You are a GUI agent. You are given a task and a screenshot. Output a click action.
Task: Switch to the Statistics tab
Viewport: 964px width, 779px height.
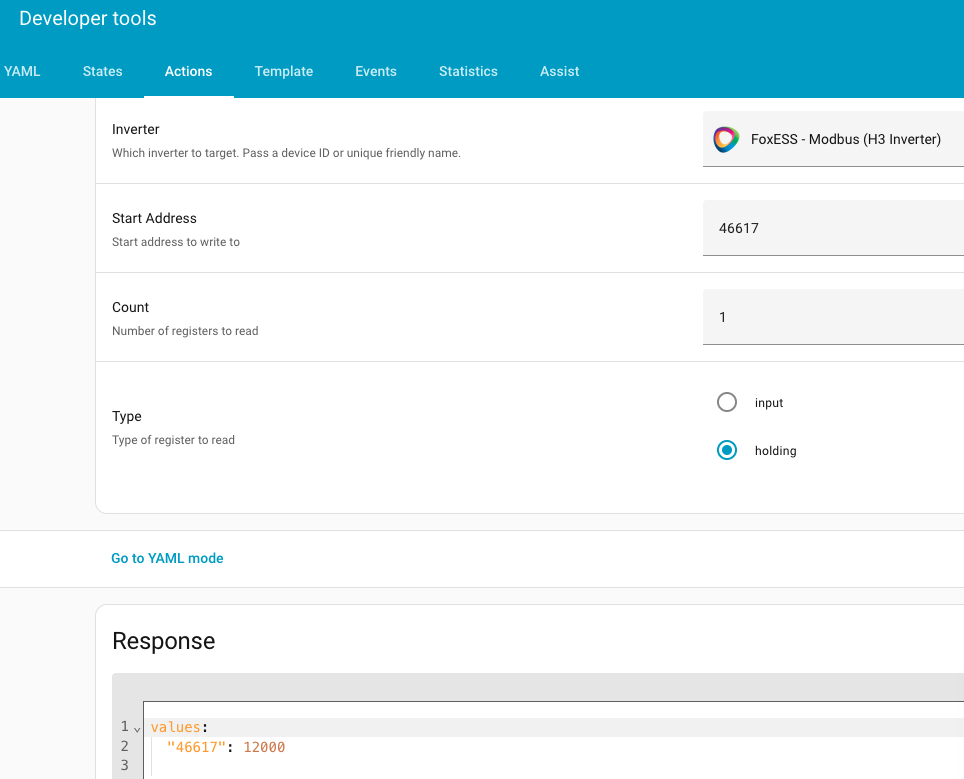coord(468,71)
